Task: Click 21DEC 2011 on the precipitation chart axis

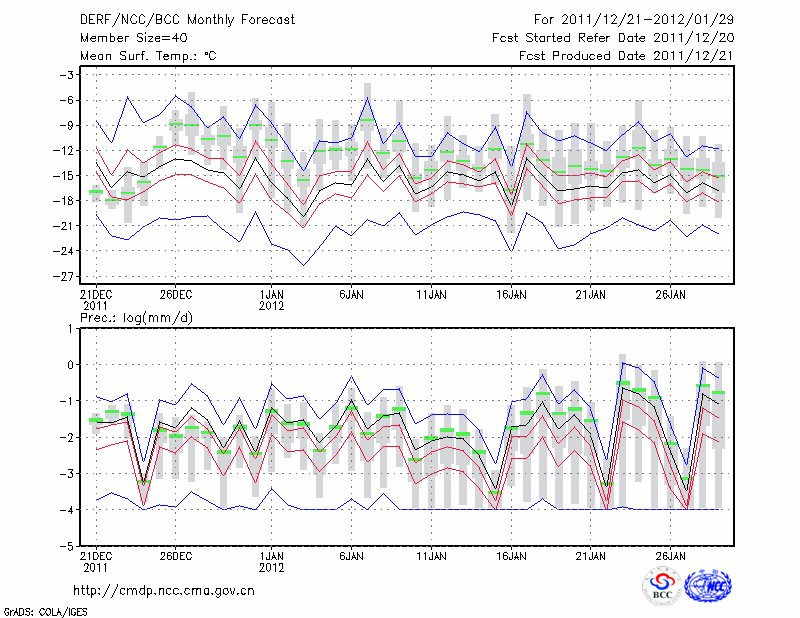Action: [x=96, y=560]
